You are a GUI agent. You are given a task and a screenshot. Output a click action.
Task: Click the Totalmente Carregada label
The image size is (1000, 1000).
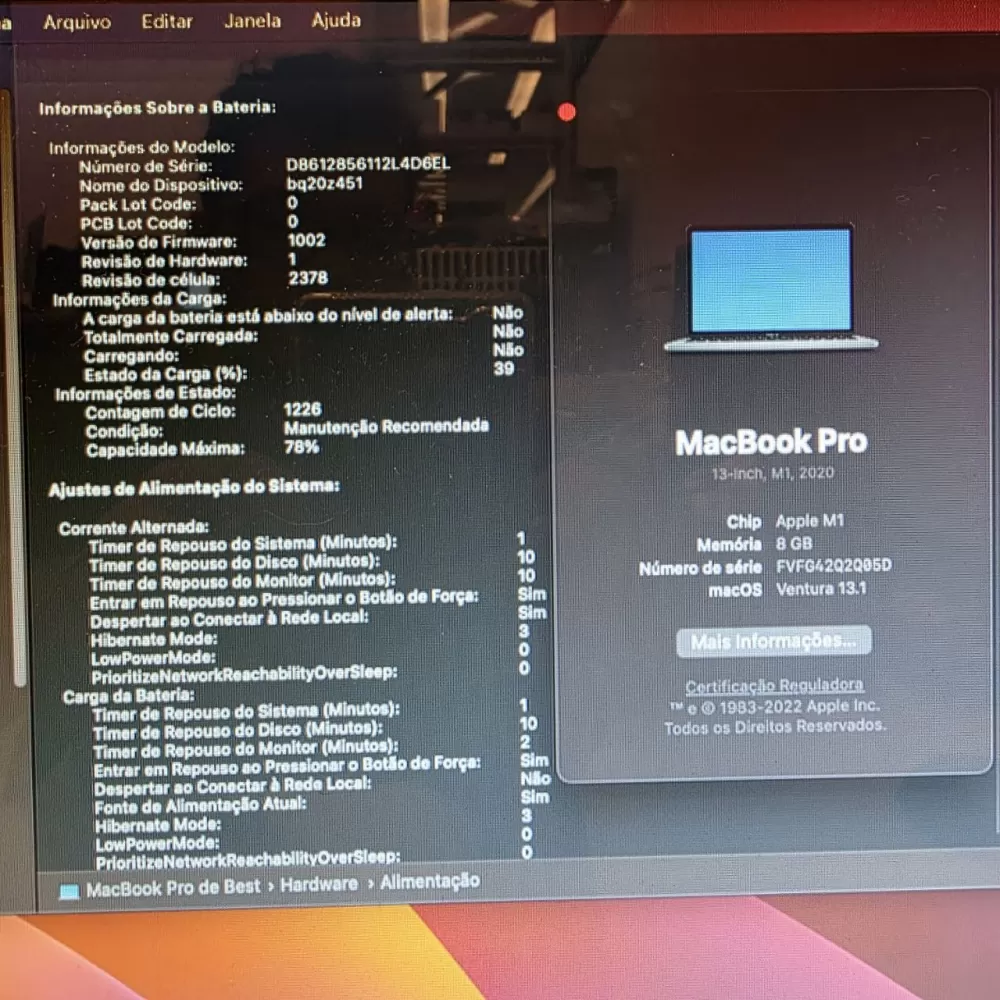(171, 337)
